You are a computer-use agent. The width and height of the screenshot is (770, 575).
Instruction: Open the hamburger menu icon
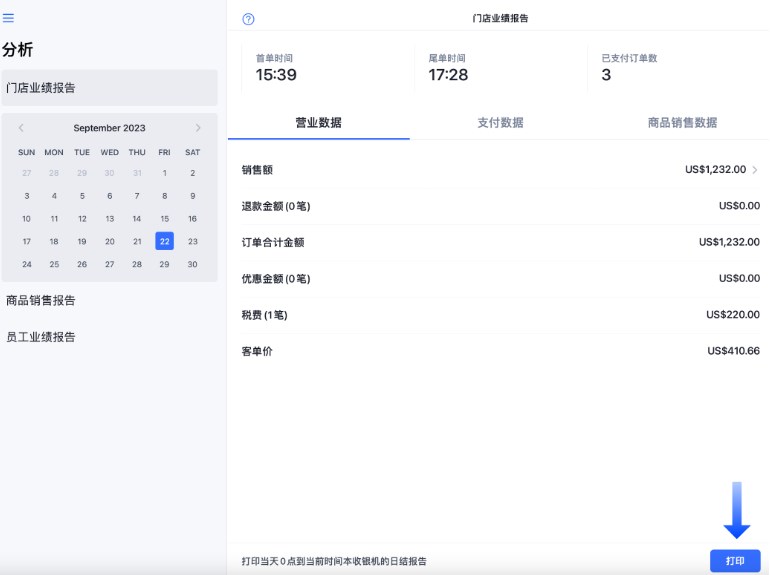[x=9, y=18]
